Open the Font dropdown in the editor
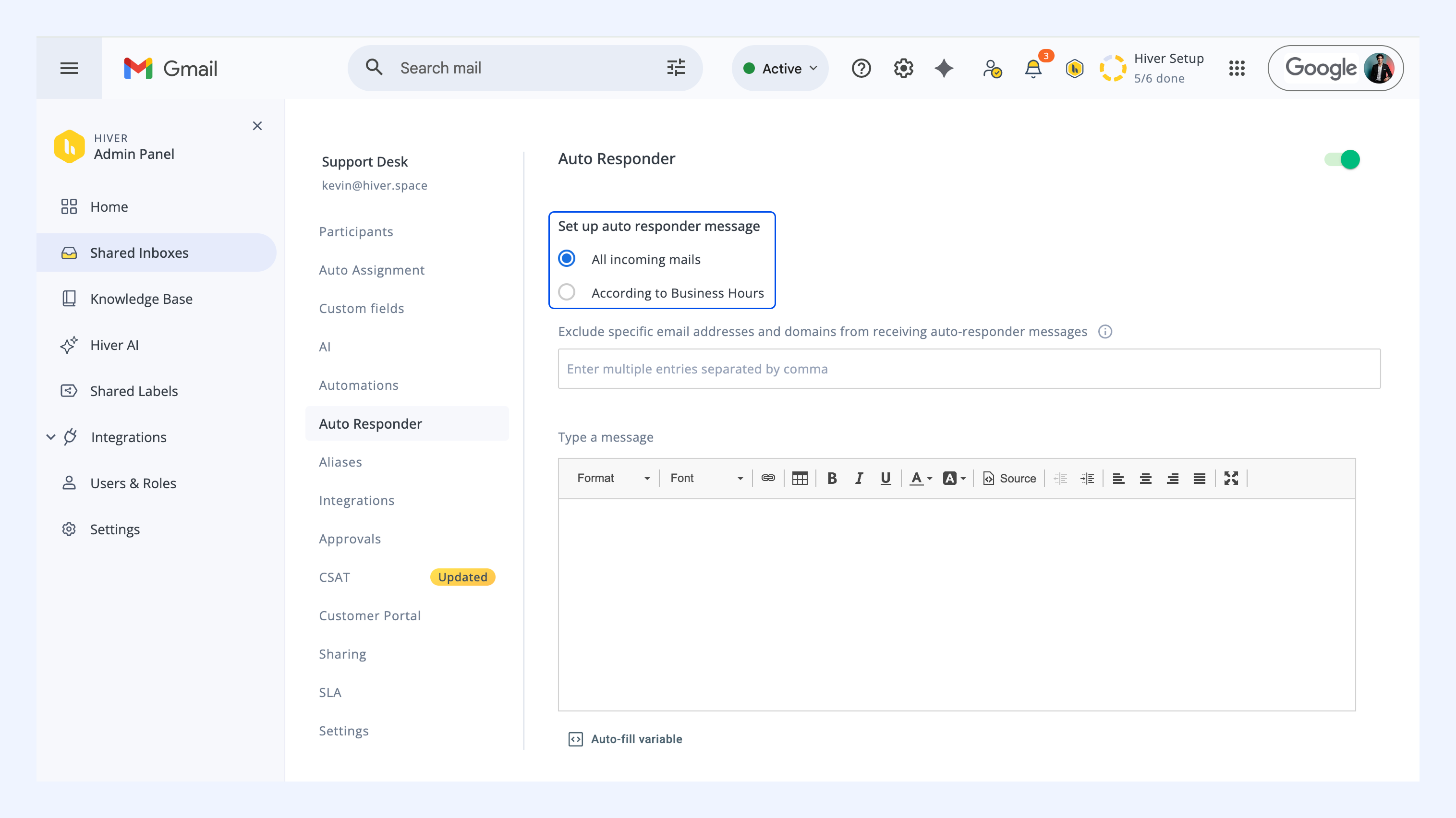1456x818 pixels. pyautogui.click(x=706, y=478)
